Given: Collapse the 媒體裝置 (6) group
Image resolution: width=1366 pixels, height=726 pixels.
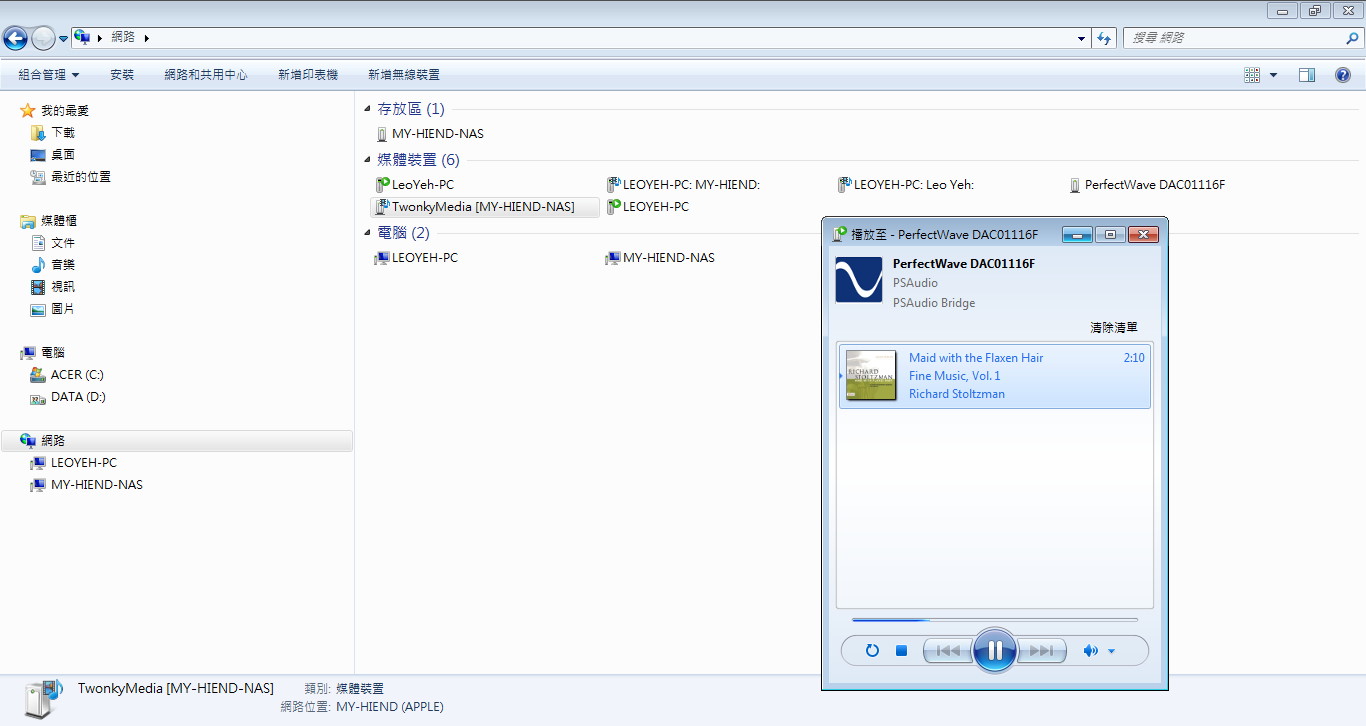Looking at the screenshot, I should click(x=367, y=160).
